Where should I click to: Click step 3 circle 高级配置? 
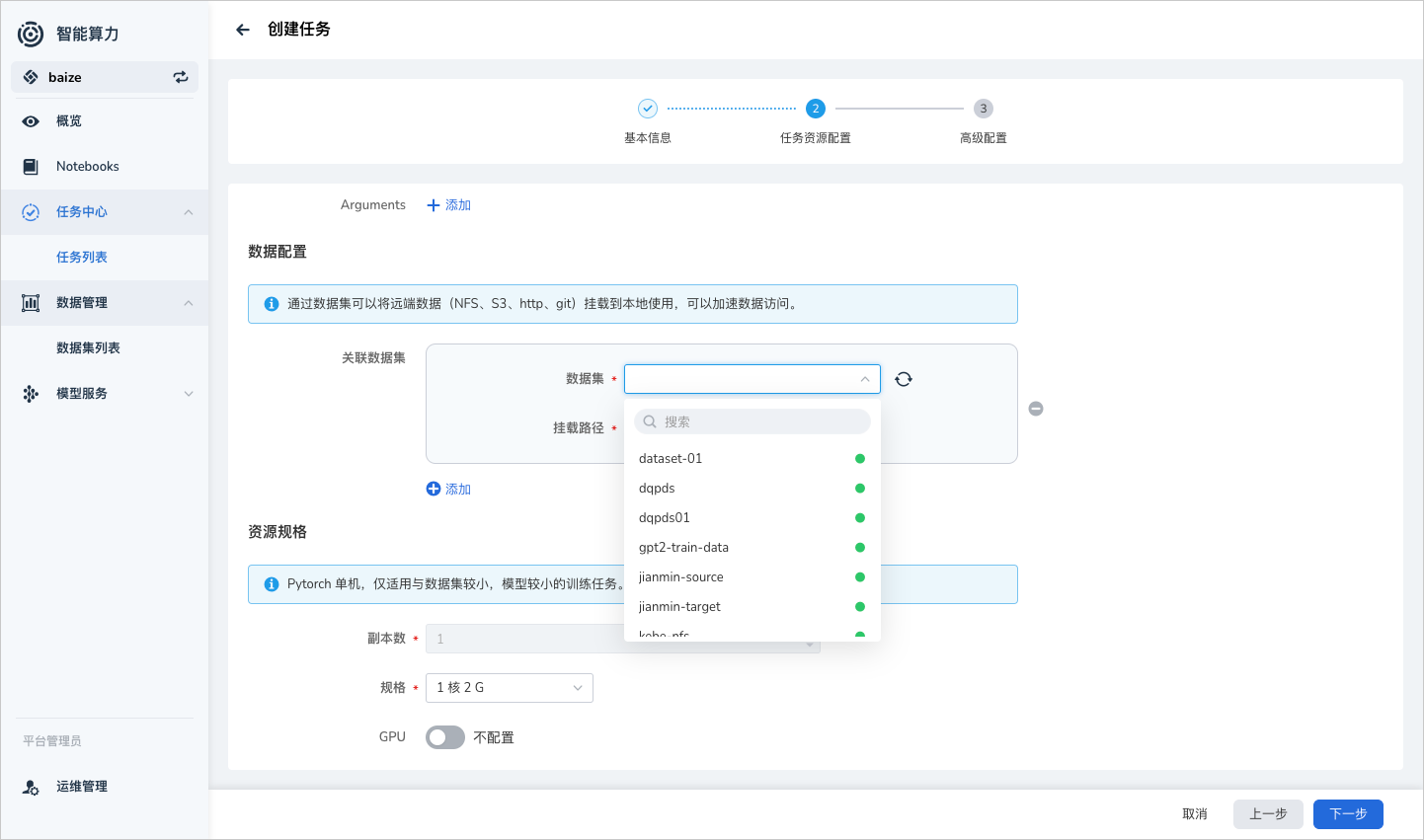(x=984, y=109)
